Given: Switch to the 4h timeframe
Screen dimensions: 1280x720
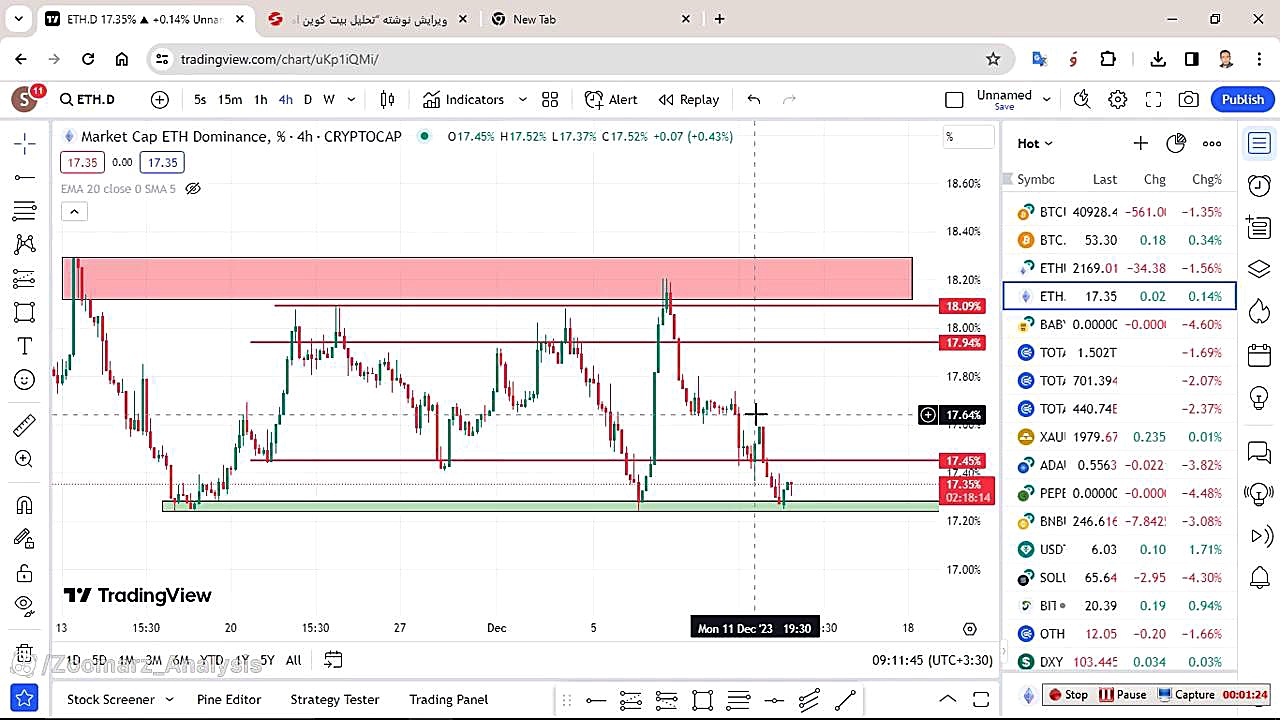Looking at the screenshot, I should [x=286, y=99].
